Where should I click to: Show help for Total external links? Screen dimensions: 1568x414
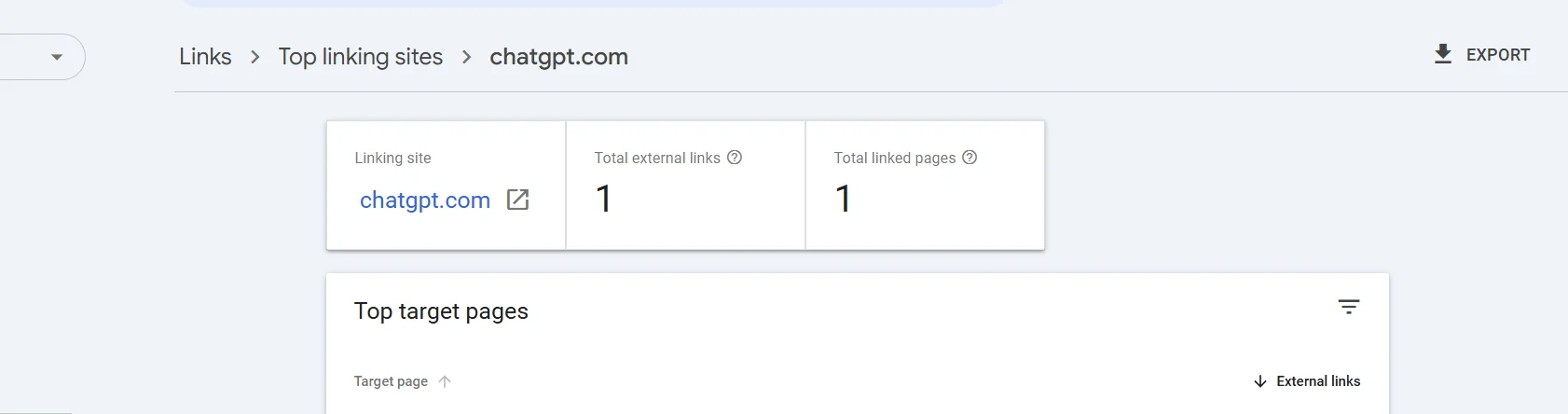[x=735, y=158]
